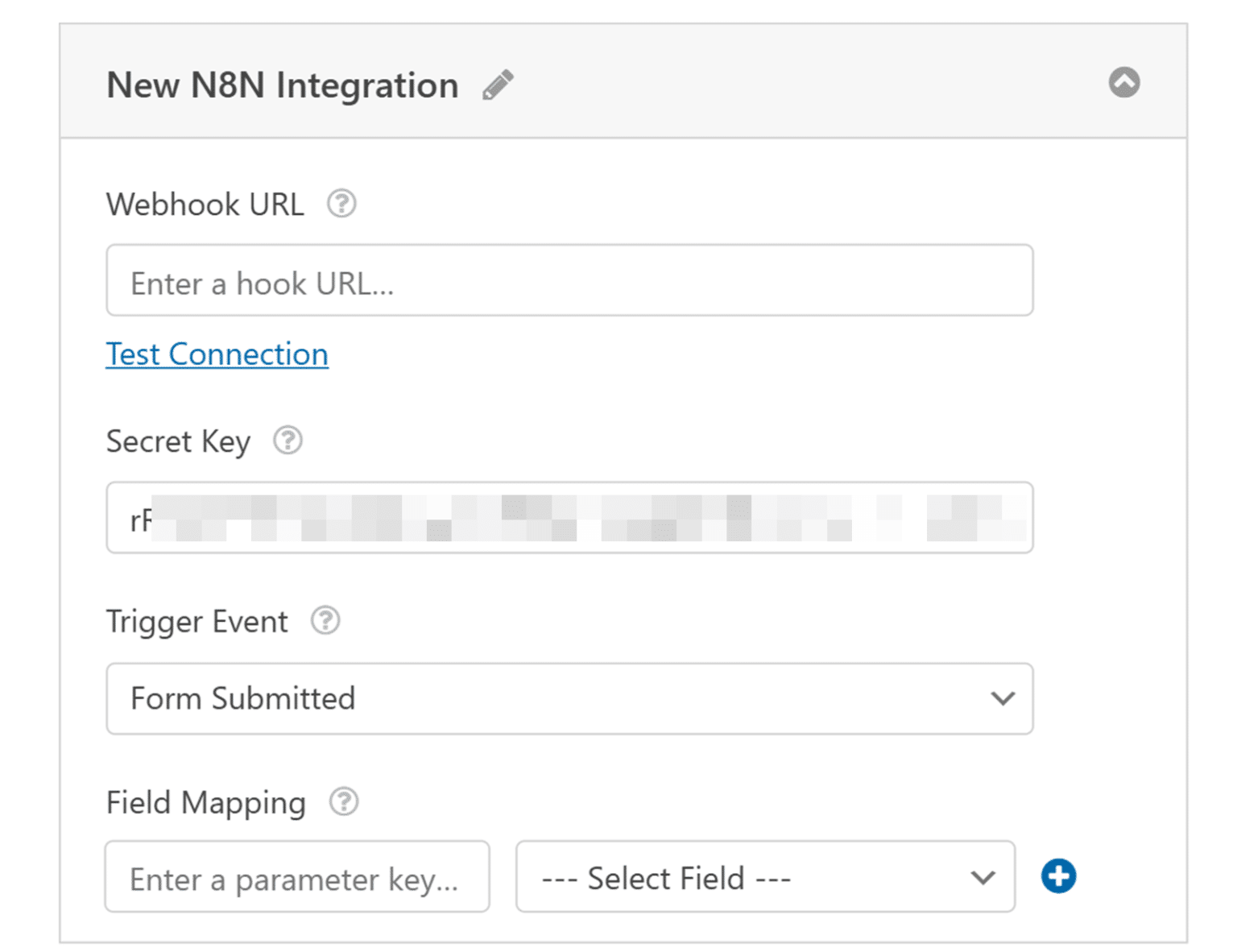Viewport: 1237px width, 952px height.
Task: Open the Secret Key help tooltip
Action: coord(289,441)
